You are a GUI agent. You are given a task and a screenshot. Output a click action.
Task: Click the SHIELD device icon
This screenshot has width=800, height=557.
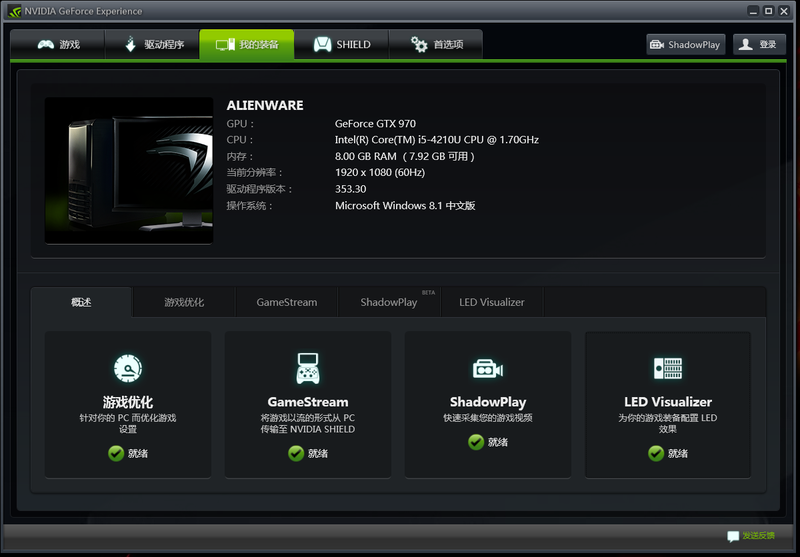(322, 44)
